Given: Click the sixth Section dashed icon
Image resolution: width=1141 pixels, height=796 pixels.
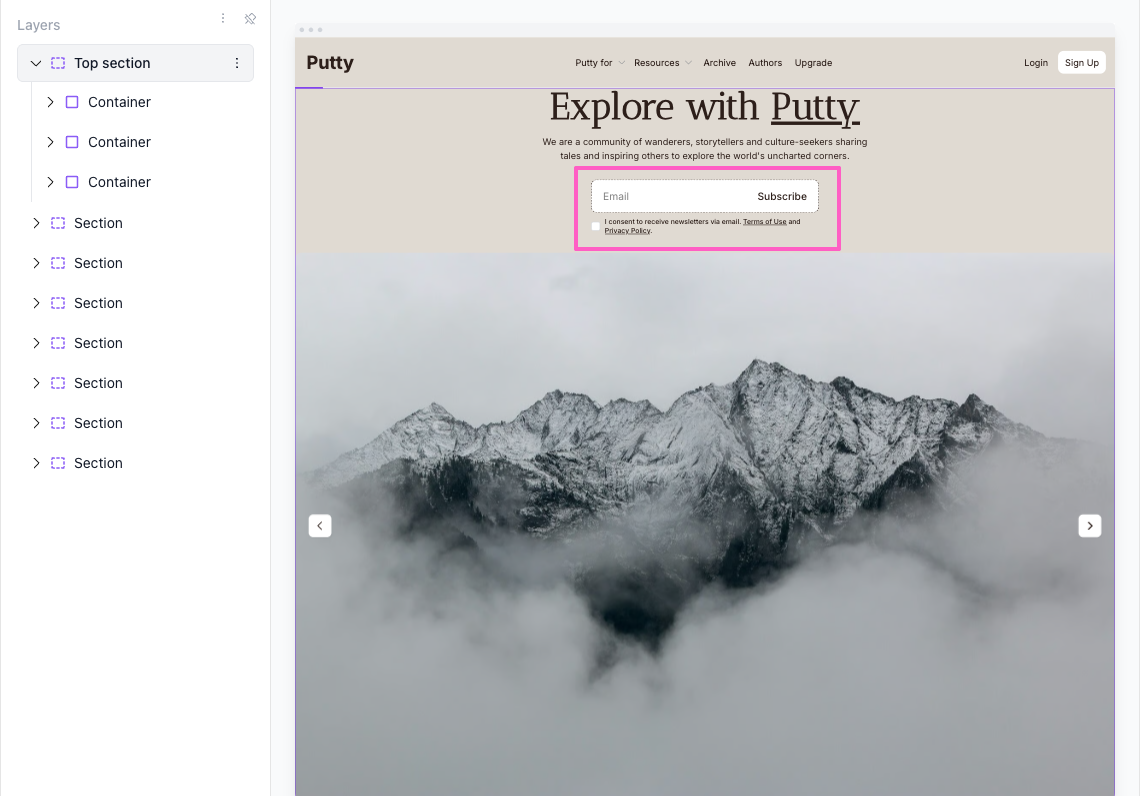Looking at the screenshot, I should pyautogui.click(x=57, y=423).
